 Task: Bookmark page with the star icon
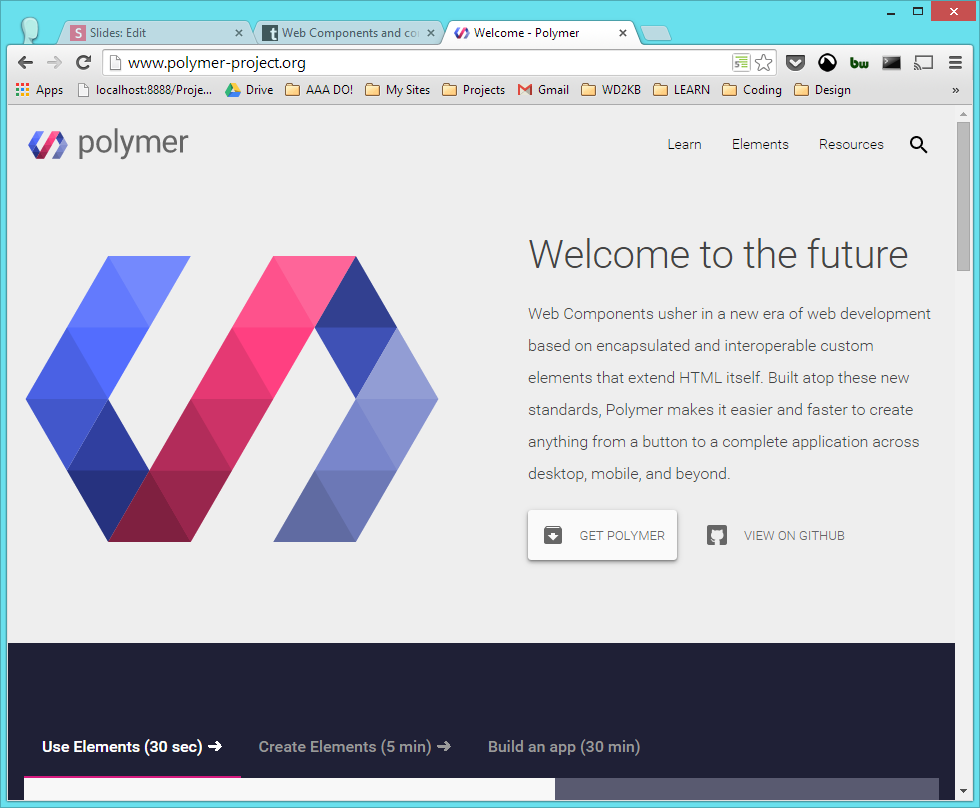763,62
